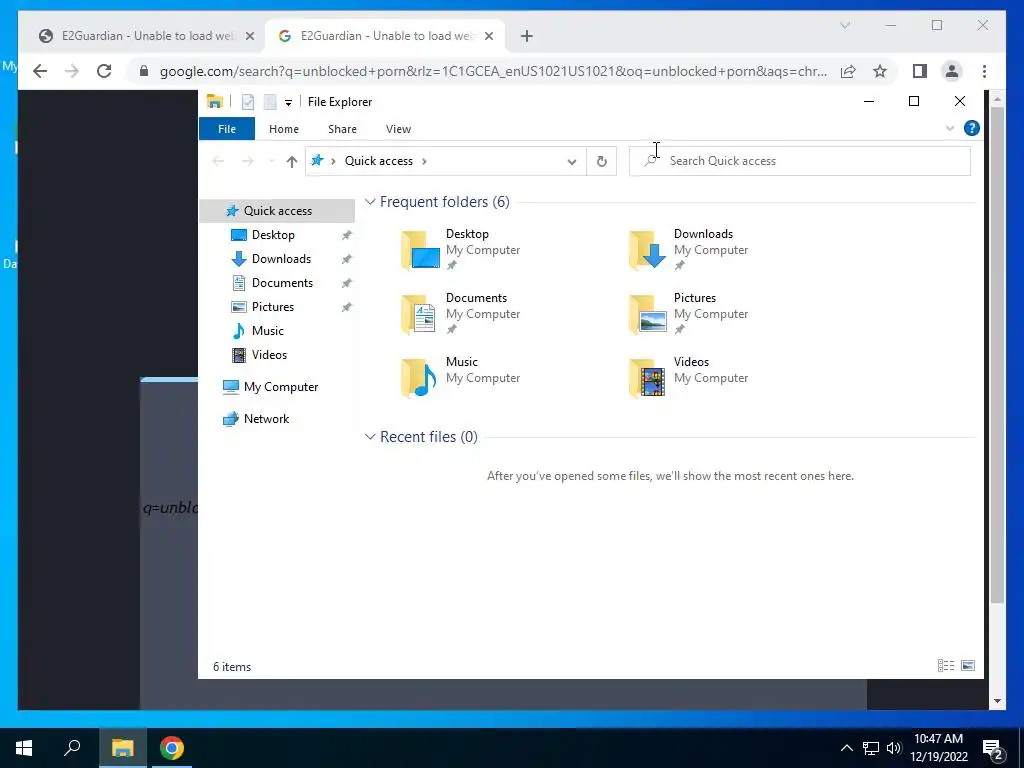Open the Recent locations dropdown arrow
Viewport: 1024px width, 768px height.
click(271, 161)
